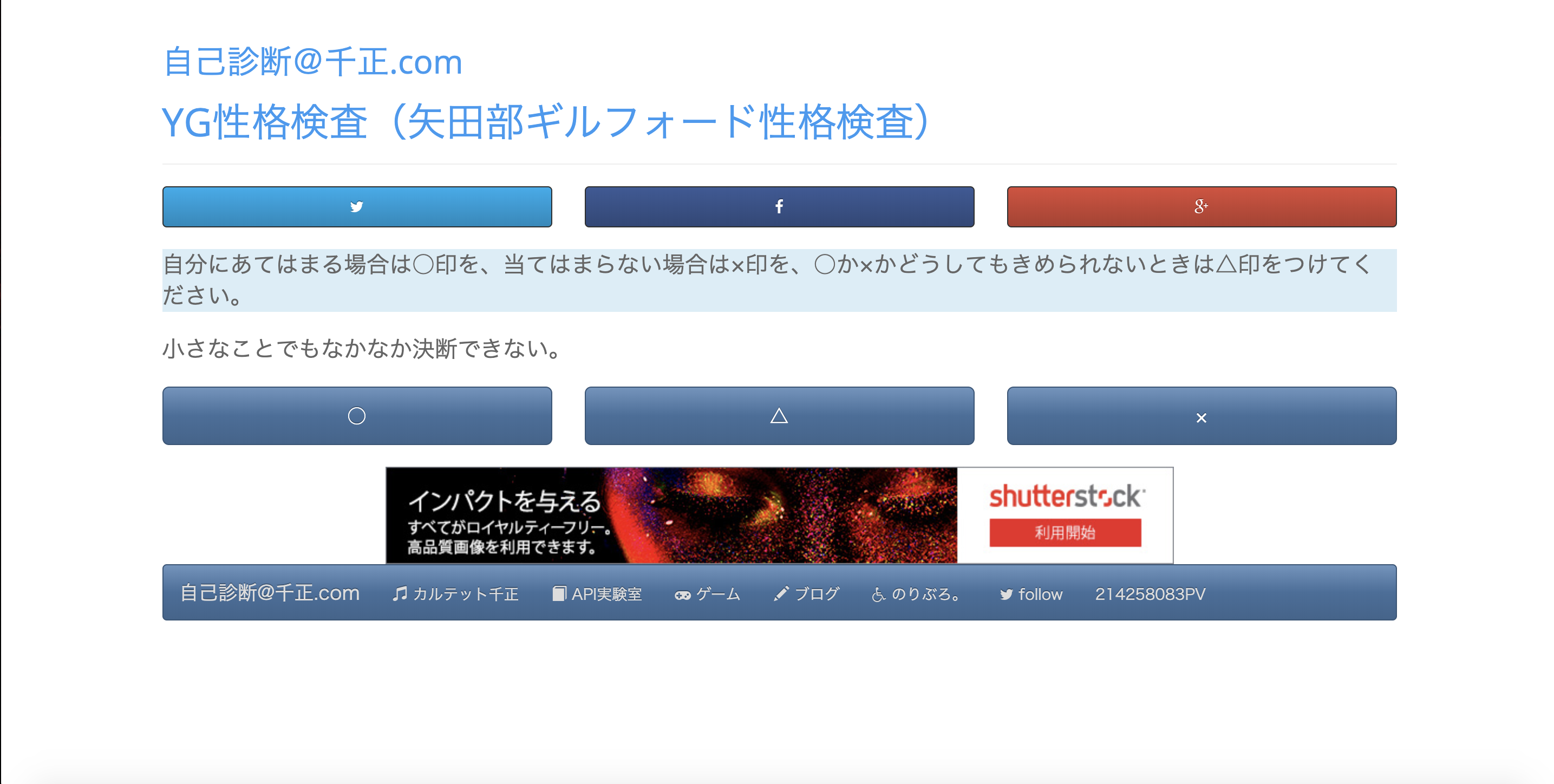Click the music note icon beside カルテット千正
Screen dimensions: 1554x784
point(400,594)
